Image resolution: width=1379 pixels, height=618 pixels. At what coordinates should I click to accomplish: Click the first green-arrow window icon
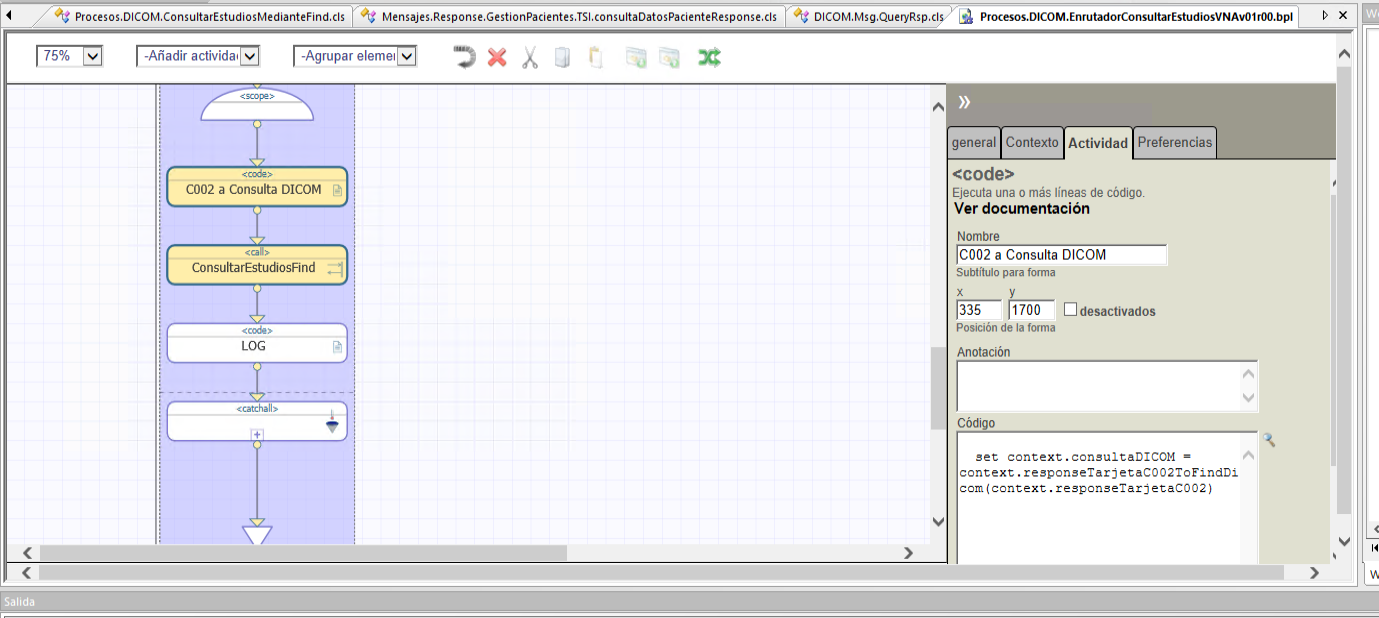(636, 57)
